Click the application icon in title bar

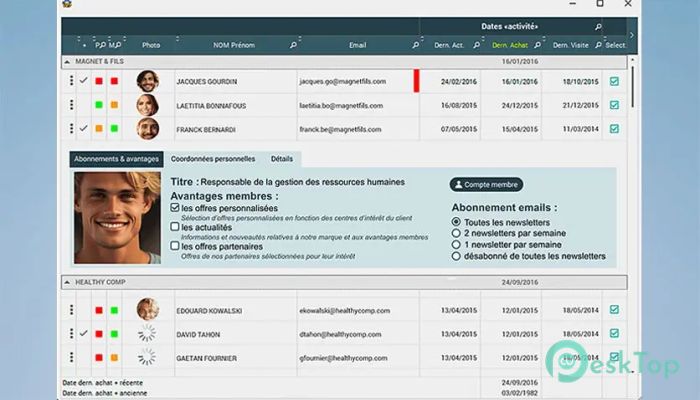pos(67,4)
